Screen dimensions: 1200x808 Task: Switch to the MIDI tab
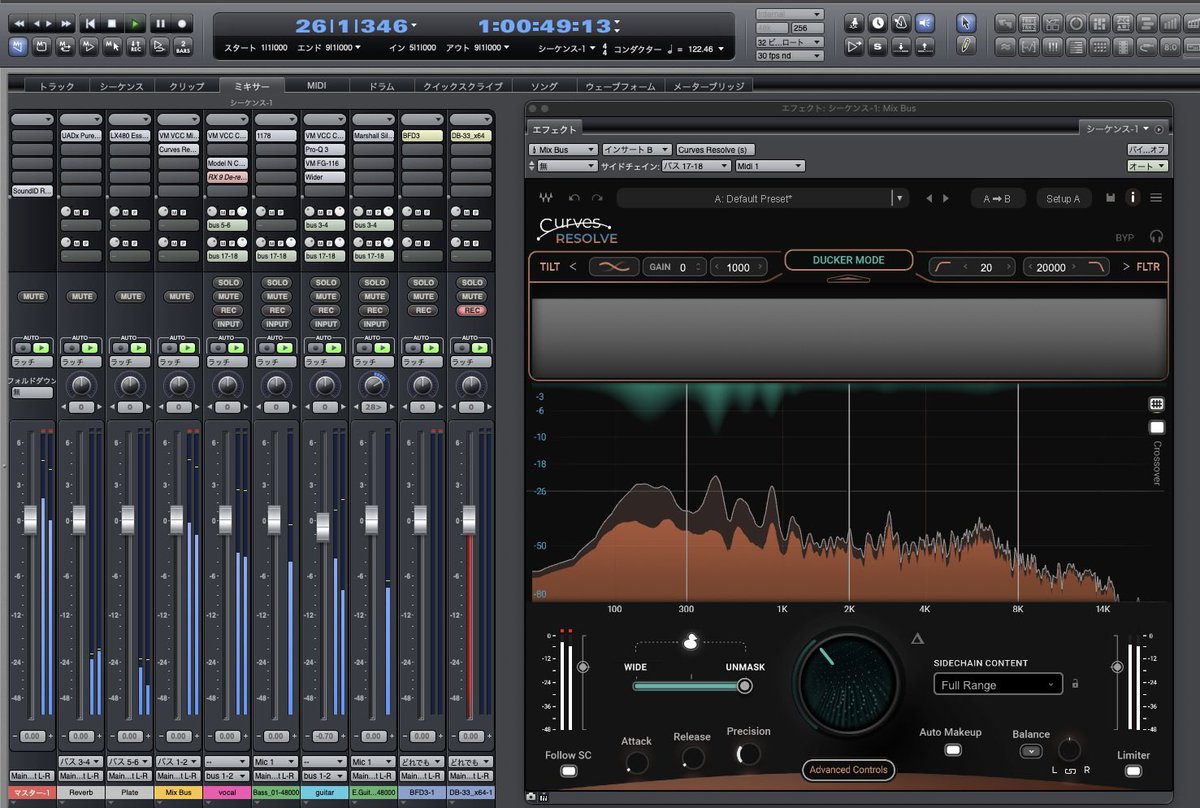click(317, 86)
